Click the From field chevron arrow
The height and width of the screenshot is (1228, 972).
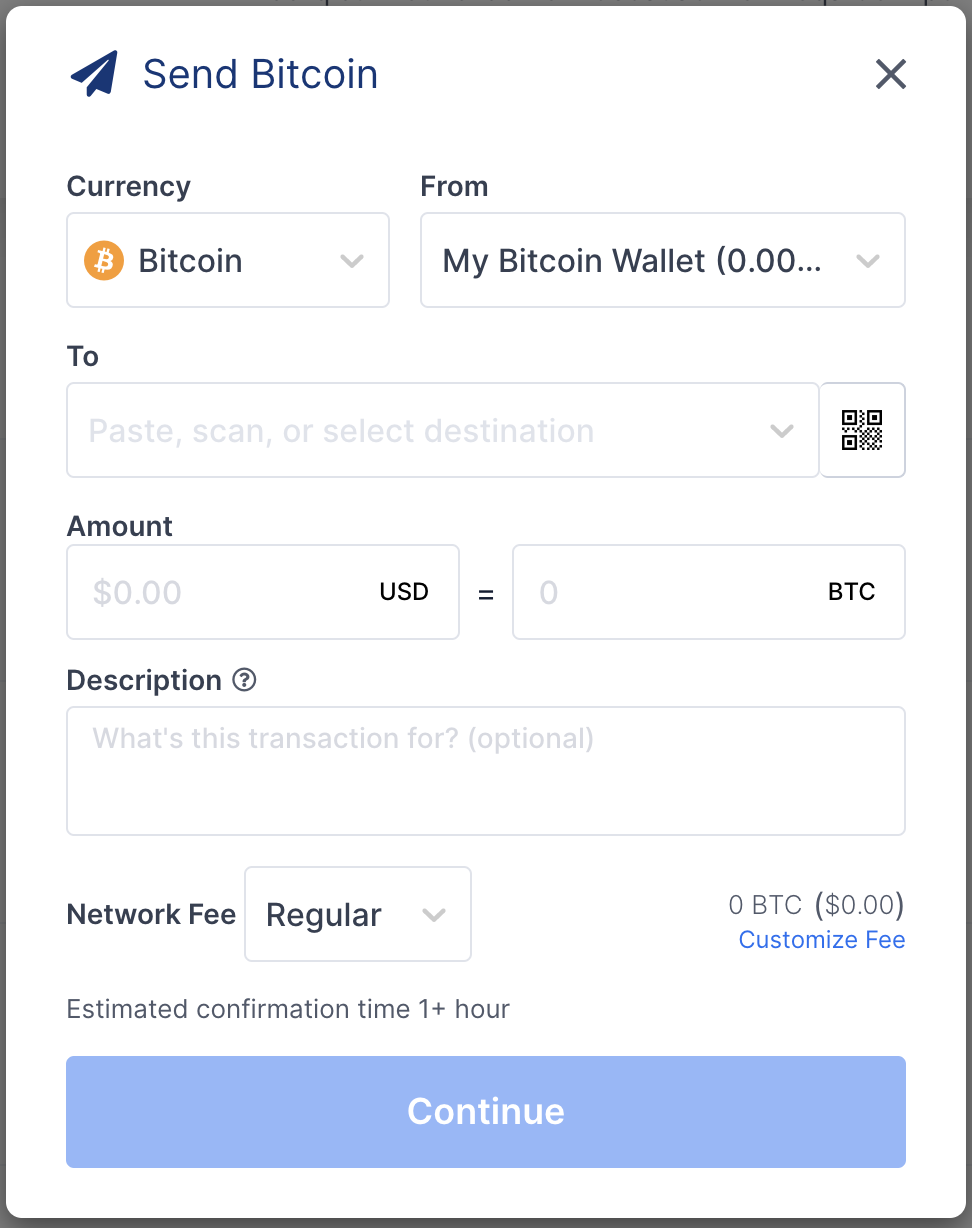[x=867, y=261]
